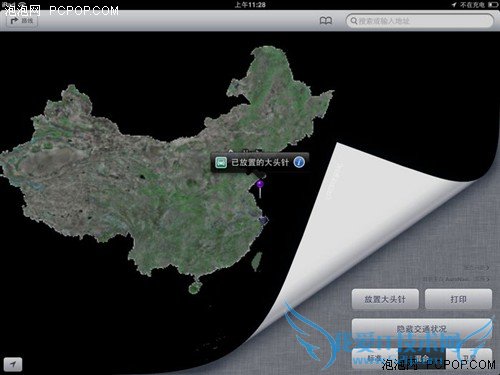Click the address search field
Image resolution: width=500 pixels, height=375 pixels.
point(420,21)
